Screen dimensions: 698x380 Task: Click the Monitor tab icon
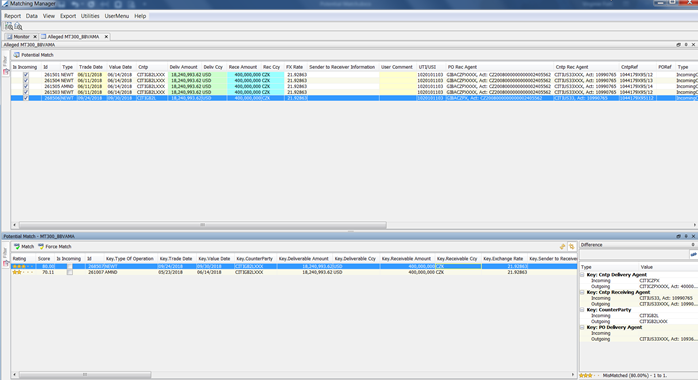point(9,36)
